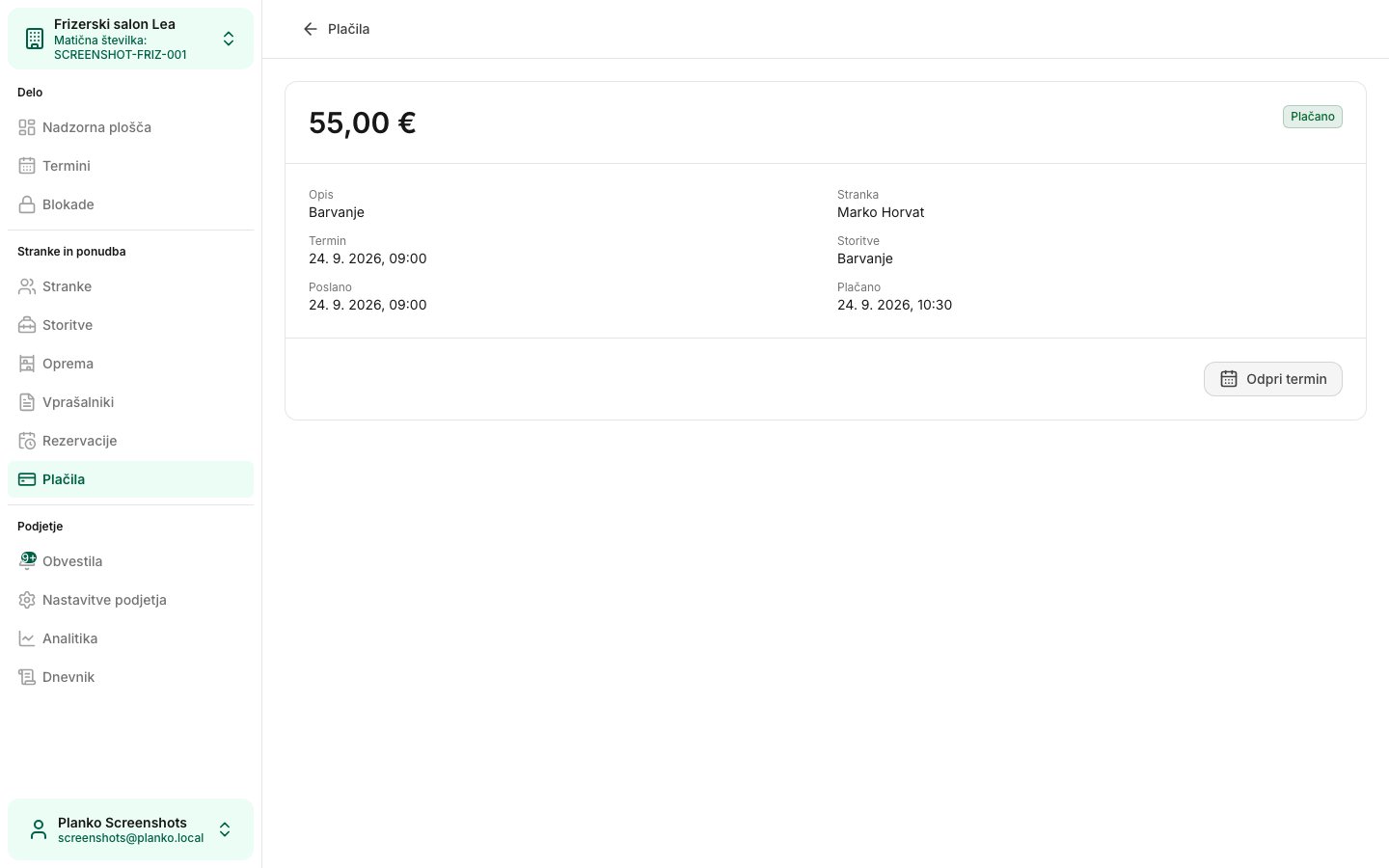Click the back arrow next to Plačila
The width and height of the screenshot is (1389, 868).
tap(310, 29)
